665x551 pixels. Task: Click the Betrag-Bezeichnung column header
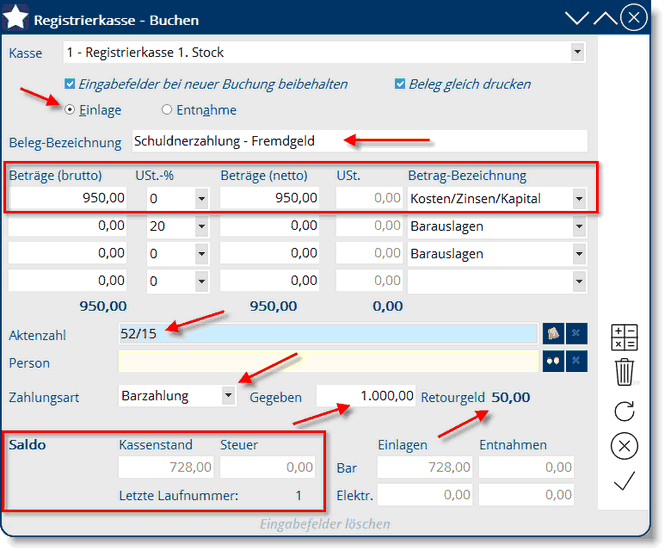coord(467,175)
